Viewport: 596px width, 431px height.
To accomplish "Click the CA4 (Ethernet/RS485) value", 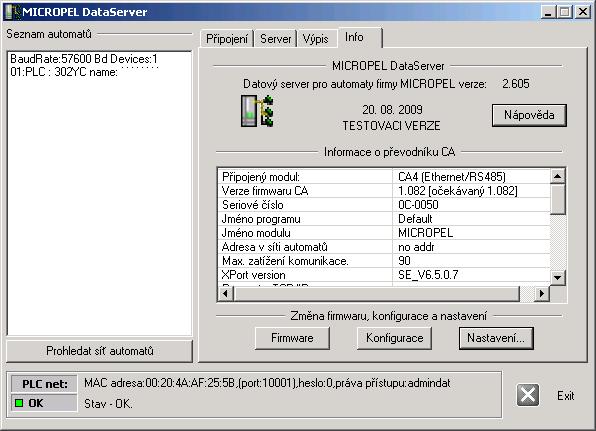I will [452, 177].
